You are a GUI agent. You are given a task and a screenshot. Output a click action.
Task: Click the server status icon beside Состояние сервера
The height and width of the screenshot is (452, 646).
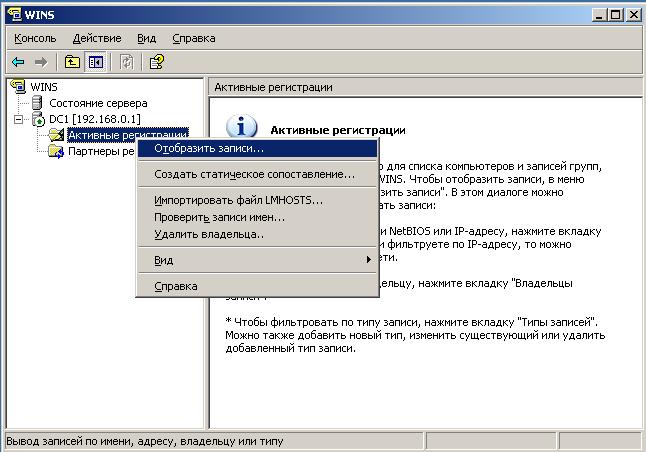[37, 103]
